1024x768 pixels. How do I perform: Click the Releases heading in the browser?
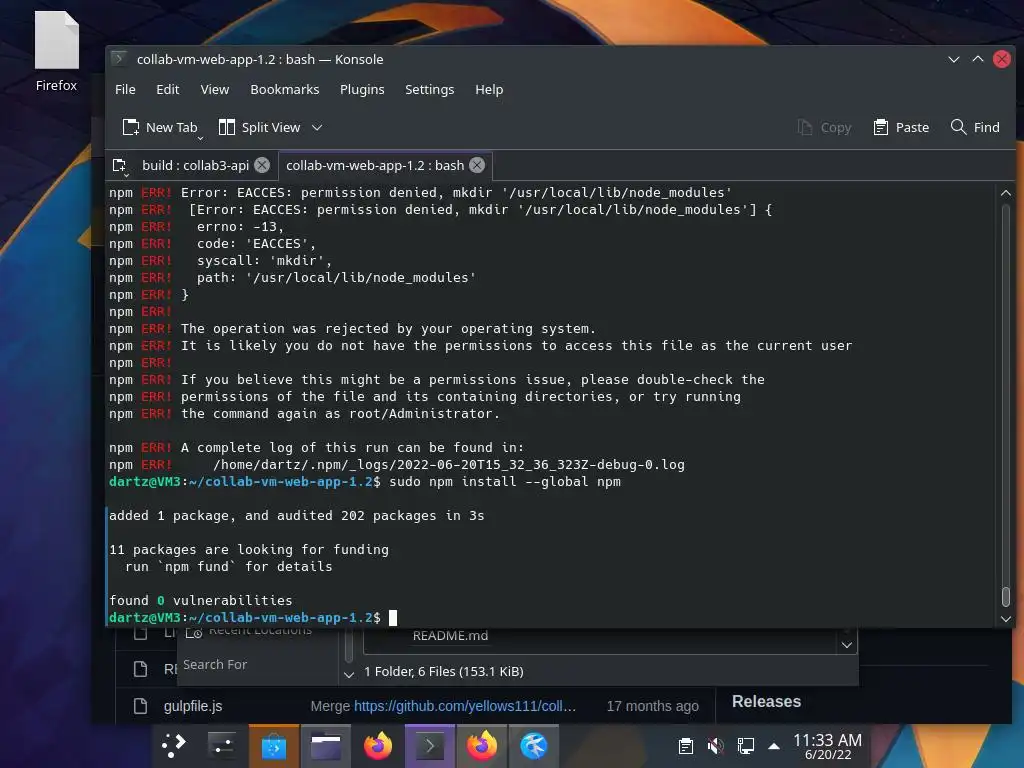[x=766, y=701]
